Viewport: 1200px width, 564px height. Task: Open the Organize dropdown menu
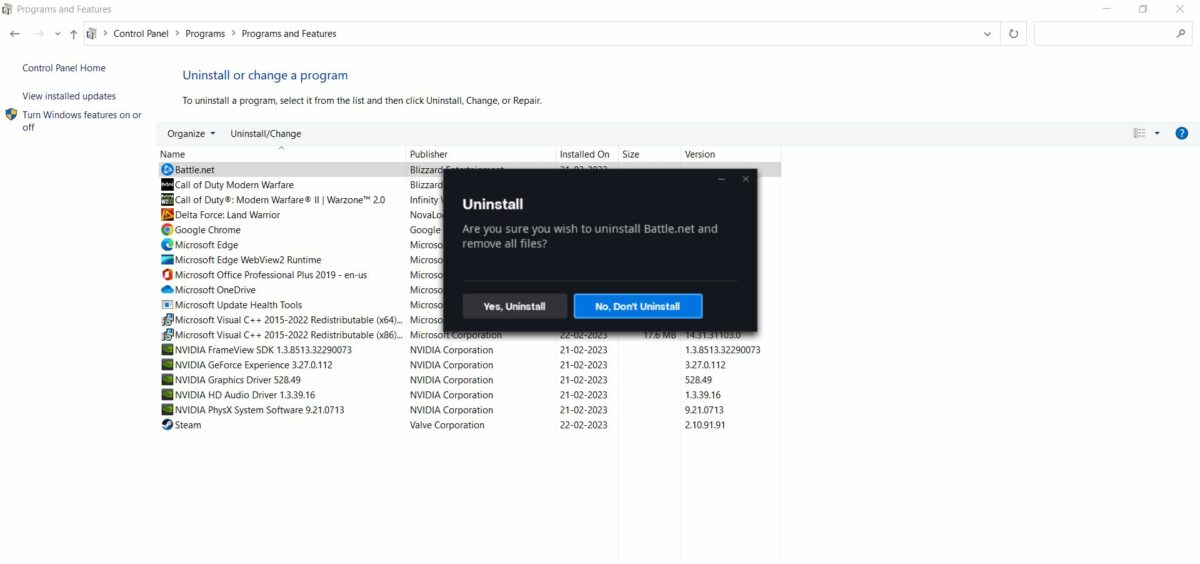tap(191, 133)
